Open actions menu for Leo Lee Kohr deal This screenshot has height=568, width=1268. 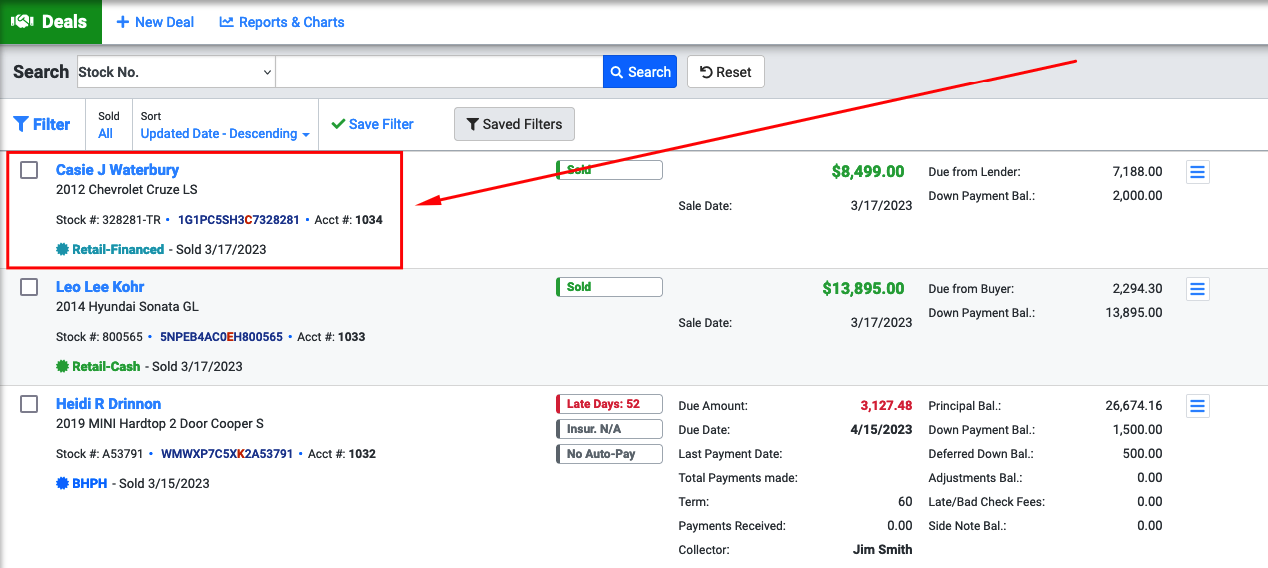(x=1198, y=289)
